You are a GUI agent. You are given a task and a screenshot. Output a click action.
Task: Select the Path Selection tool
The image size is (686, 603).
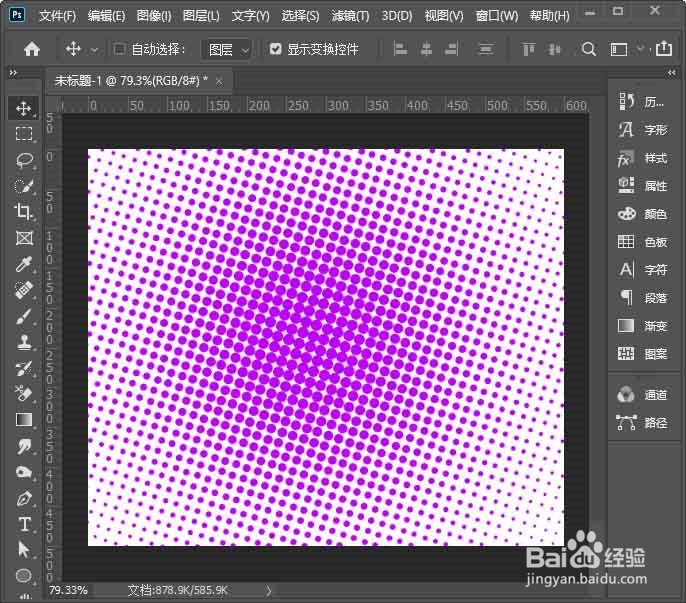pos(24,550)
